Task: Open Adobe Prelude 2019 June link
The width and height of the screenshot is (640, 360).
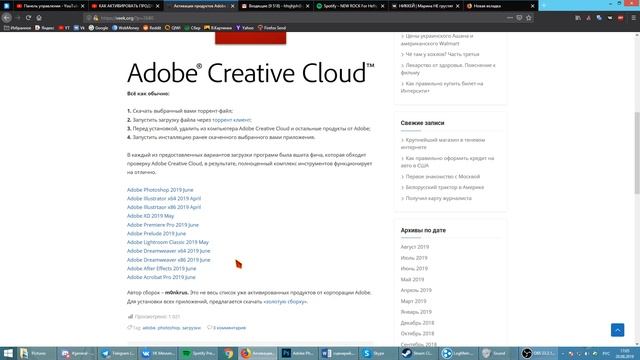Action: [x=156, y=233]
